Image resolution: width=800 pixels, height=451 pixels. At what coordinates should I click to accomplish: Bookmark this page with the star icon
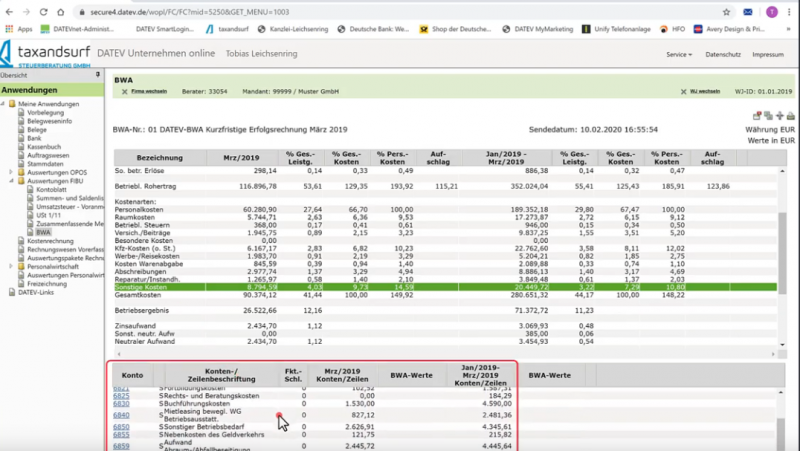[725, 11]
